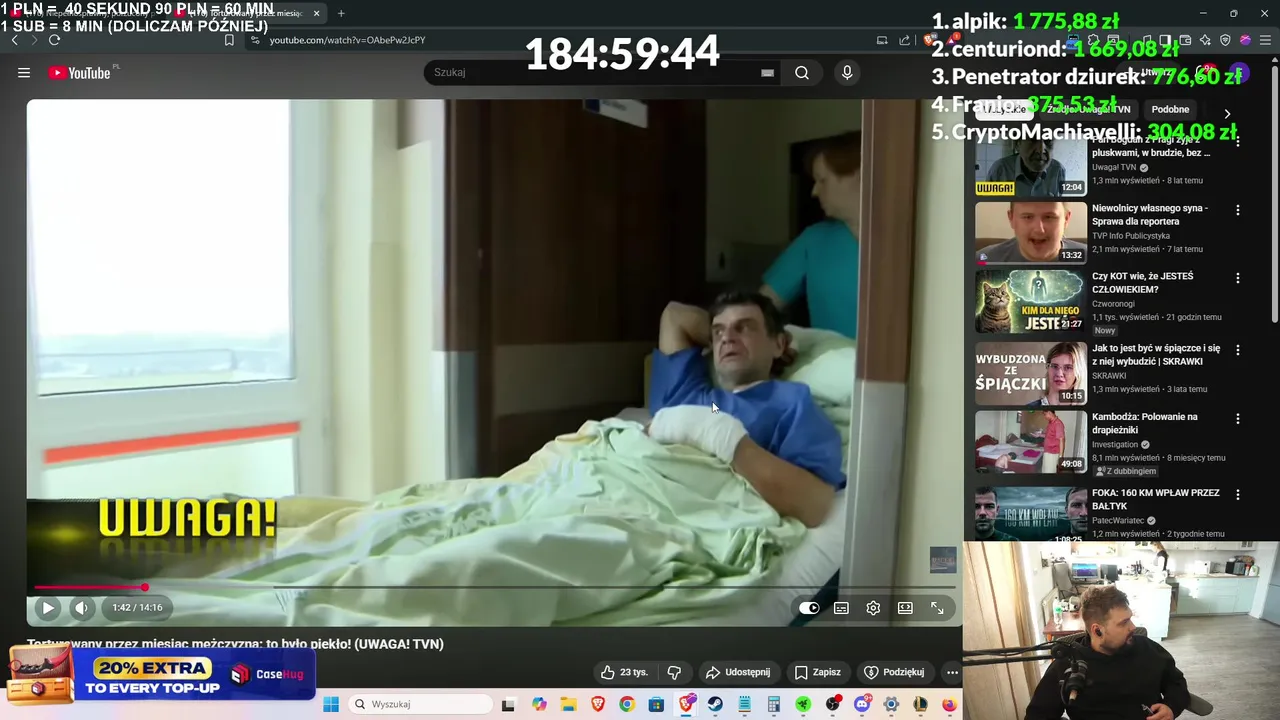1280x720 pixels.
Task: Click the video title 'Torturowany przez miesiąc mężczyzna'
Action: point(235,644)
